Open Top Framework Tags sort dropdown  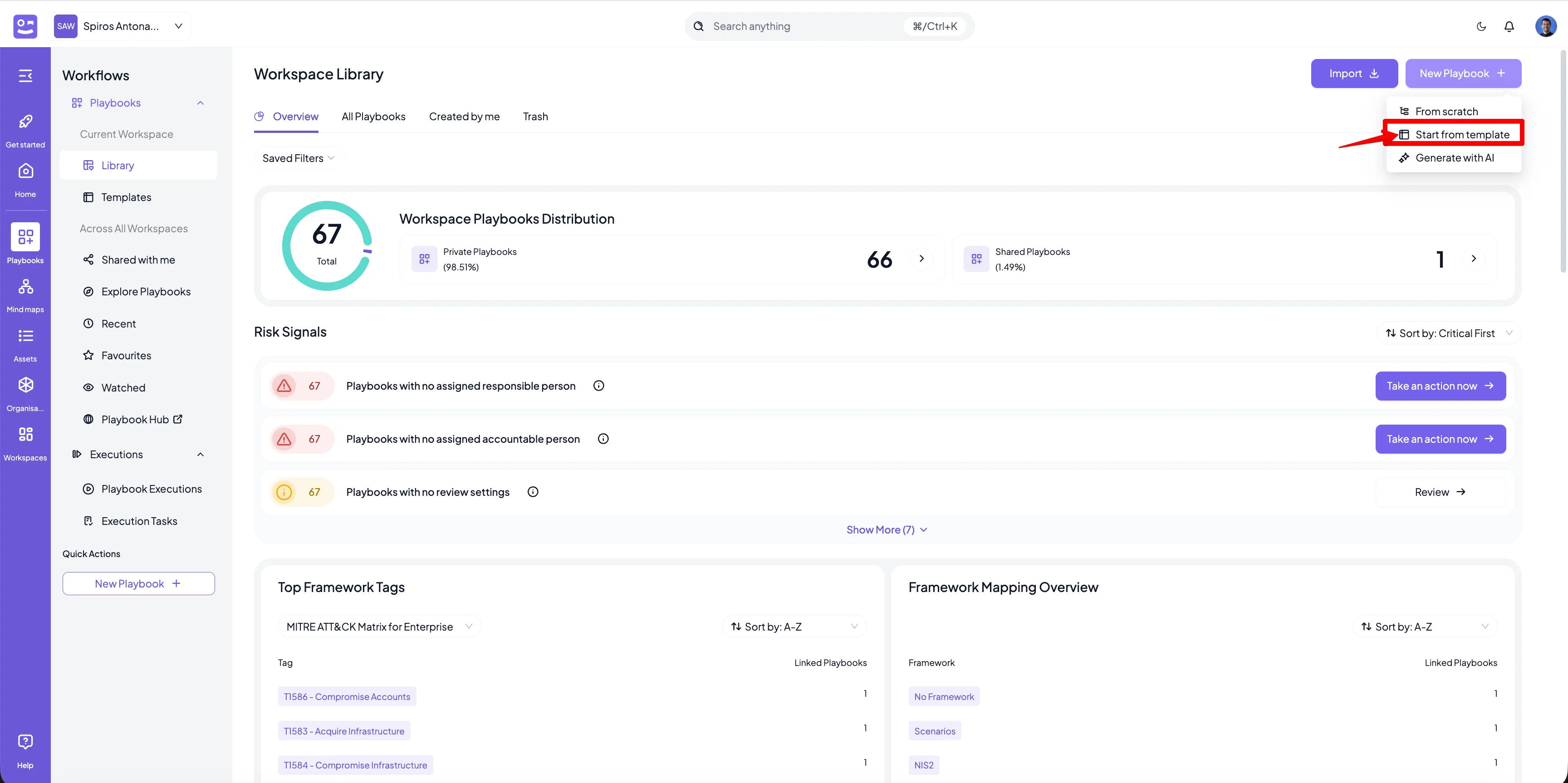click(794, 626)
